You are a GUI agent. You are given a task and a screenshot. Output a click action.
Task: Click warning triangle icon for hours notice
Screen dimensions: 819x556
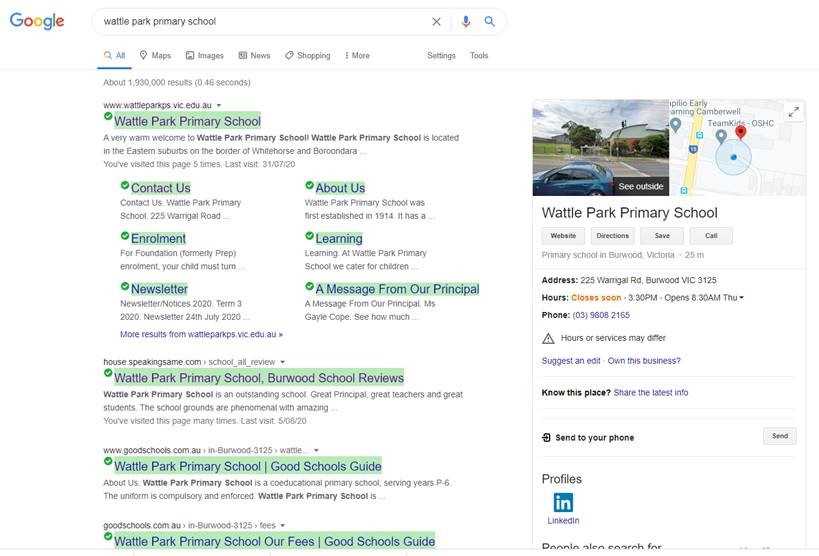(548, 339)
